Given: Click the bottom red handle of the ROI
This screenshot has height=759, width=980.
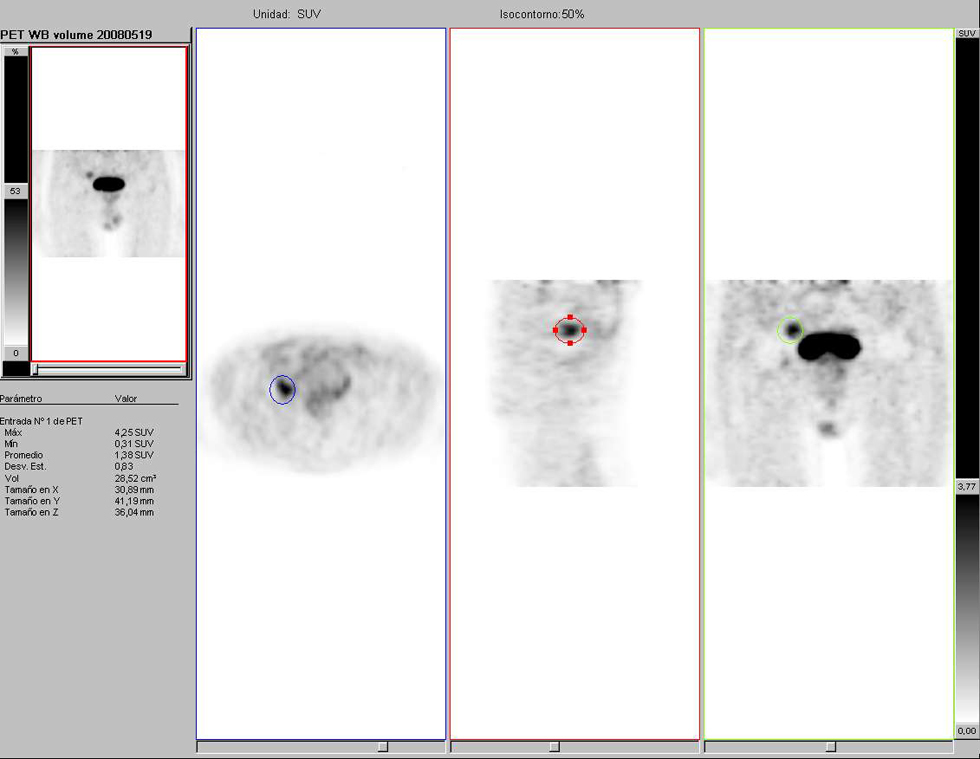Looking at the screenshot, I should point(569,343).
